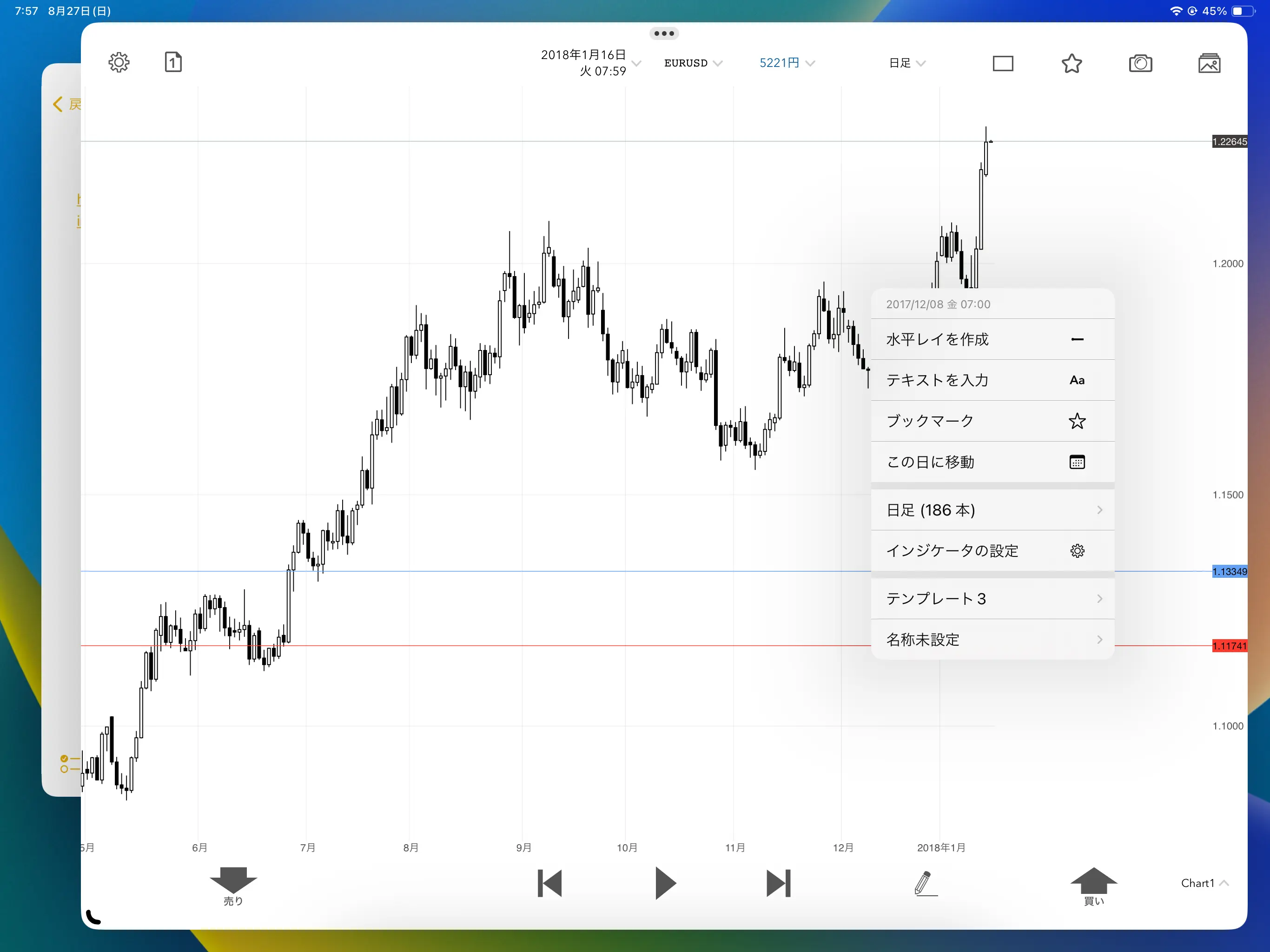The width and height of the screenshot is (1270, 952).
Task: Step forward to the next candle
Action: pos(779,883)
